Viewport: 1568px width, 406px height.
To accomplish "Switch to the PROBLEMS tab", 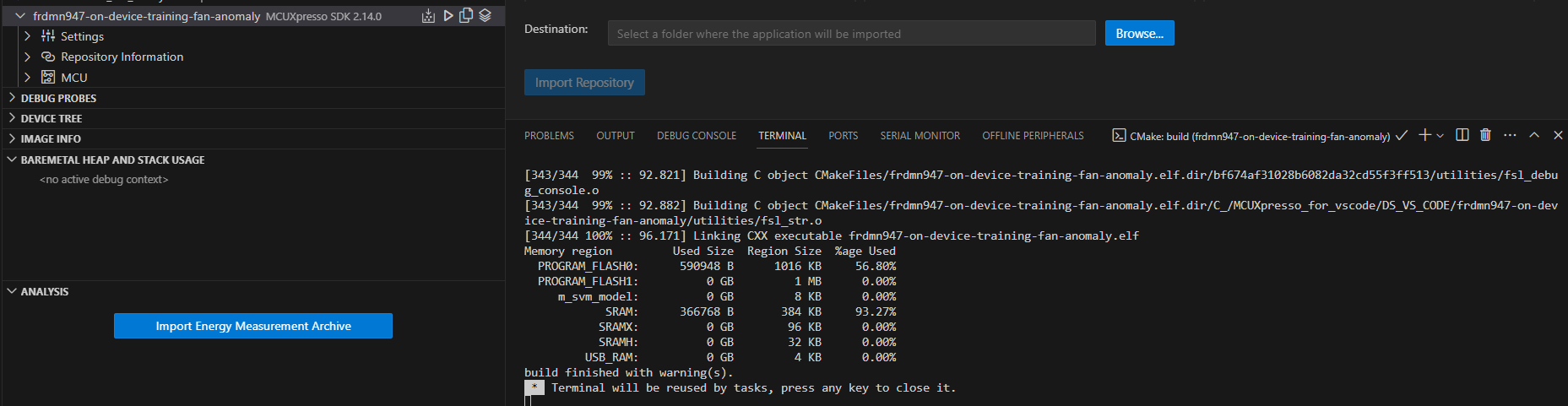I will click(549, 136).
